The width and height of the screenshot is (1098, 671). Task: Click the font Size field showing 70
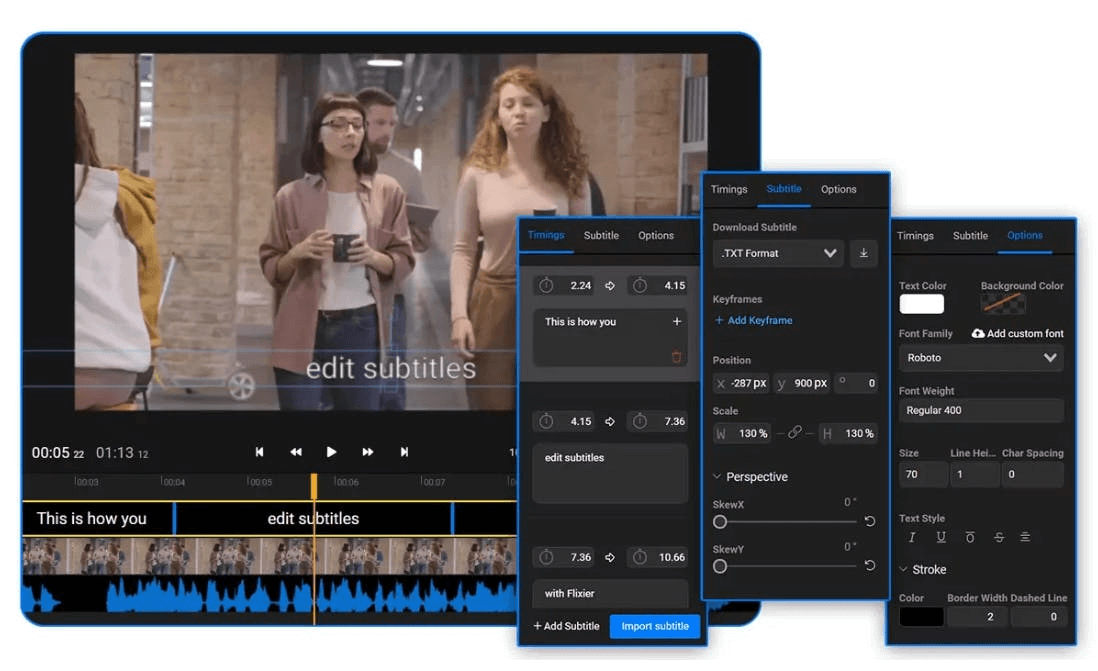tap(923, 474)
